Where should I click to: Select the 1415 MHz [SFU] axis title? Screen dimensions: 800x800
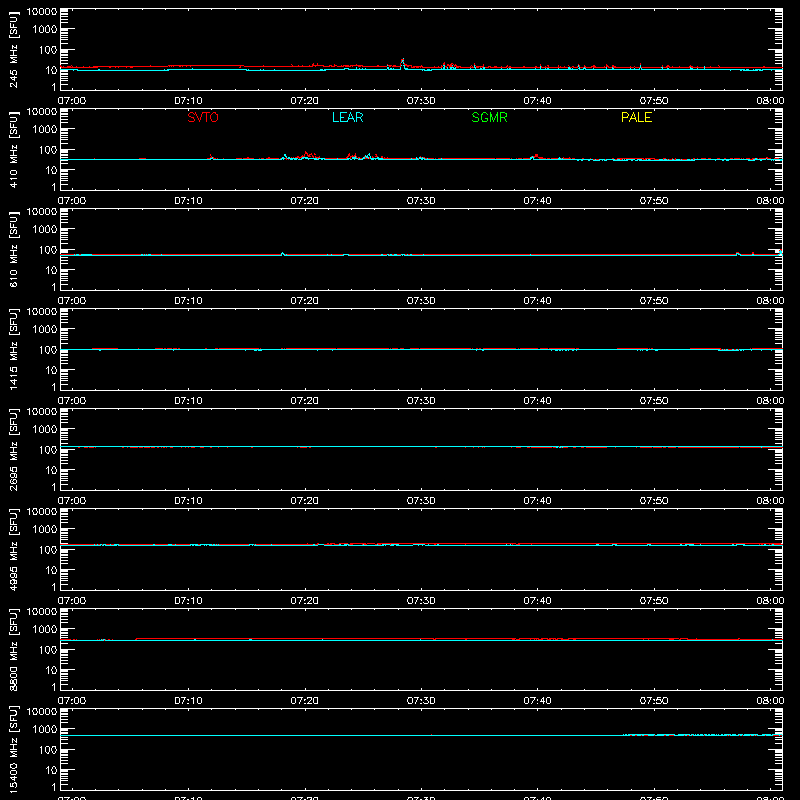pos(13,349)
